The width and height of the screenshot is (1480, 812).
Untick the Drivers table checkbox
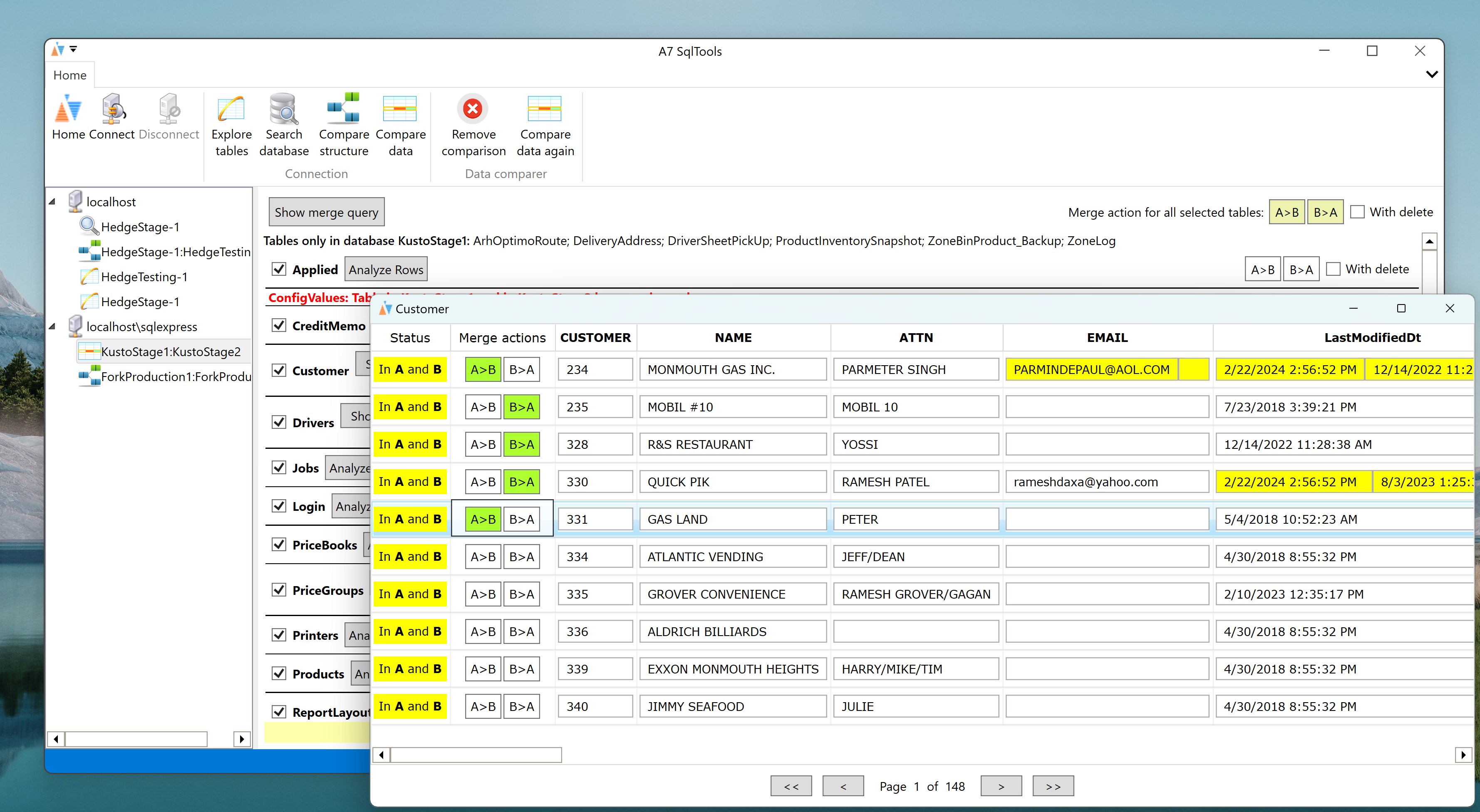tap(279, 422)
